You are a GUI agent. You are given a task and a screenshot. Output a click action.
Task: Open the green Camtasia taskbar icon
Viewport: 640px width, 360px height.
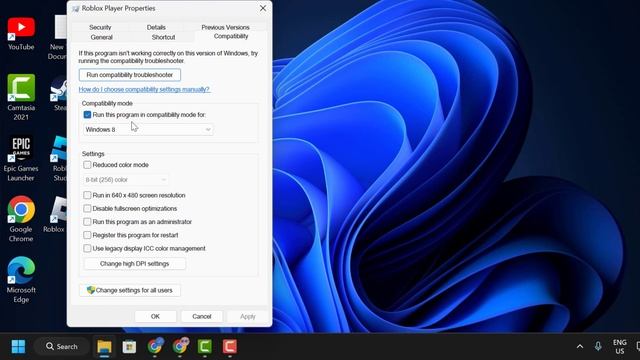[x=204, y=347]
